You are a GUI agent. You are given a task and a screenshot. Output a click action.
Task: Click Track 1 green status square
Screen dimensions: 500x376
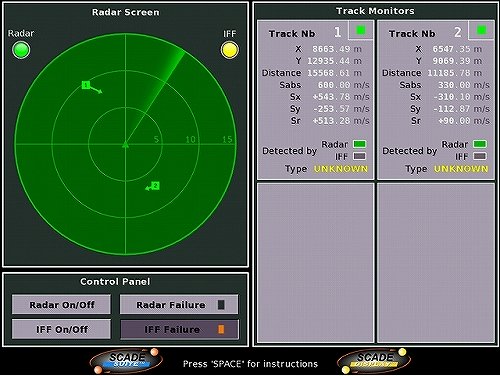tap(361, 30)
